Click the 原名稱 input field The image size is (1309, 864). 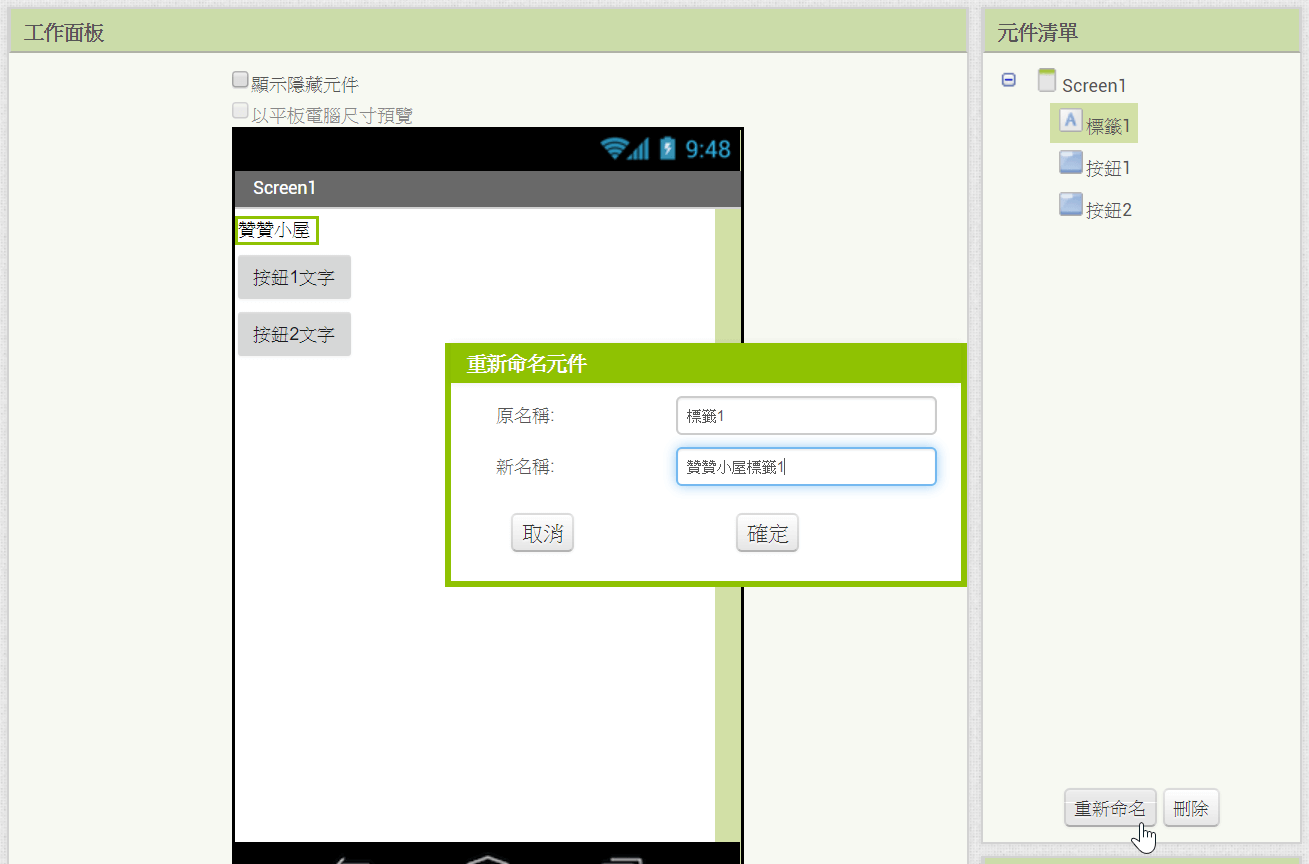(806, 416)
